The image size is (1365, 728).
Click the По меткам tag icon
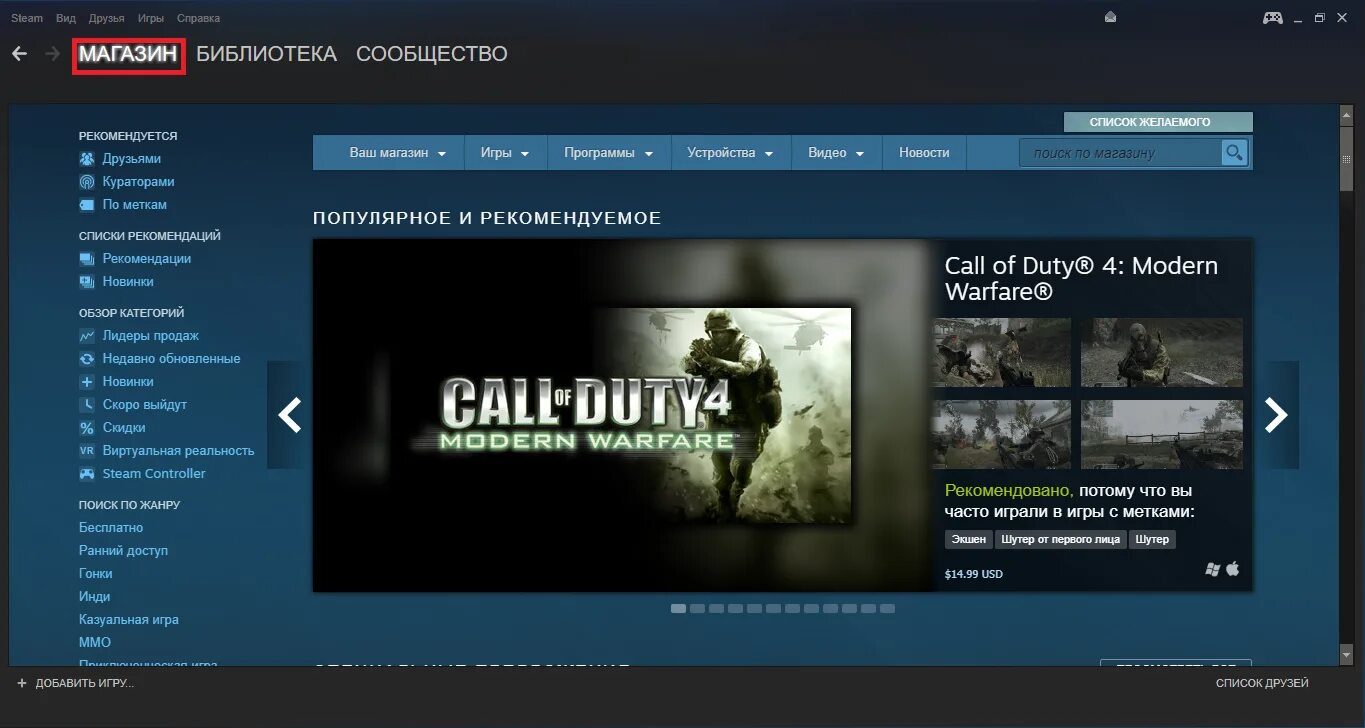[x=87, y=205]
